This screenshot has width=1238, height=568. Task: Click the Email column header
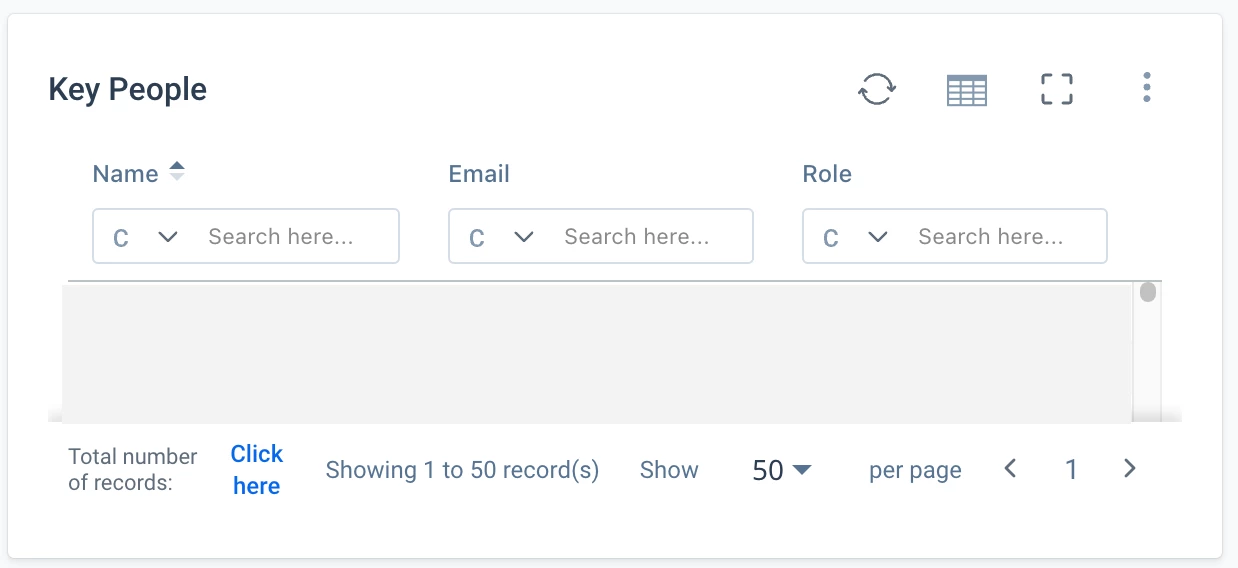(479, 174)
